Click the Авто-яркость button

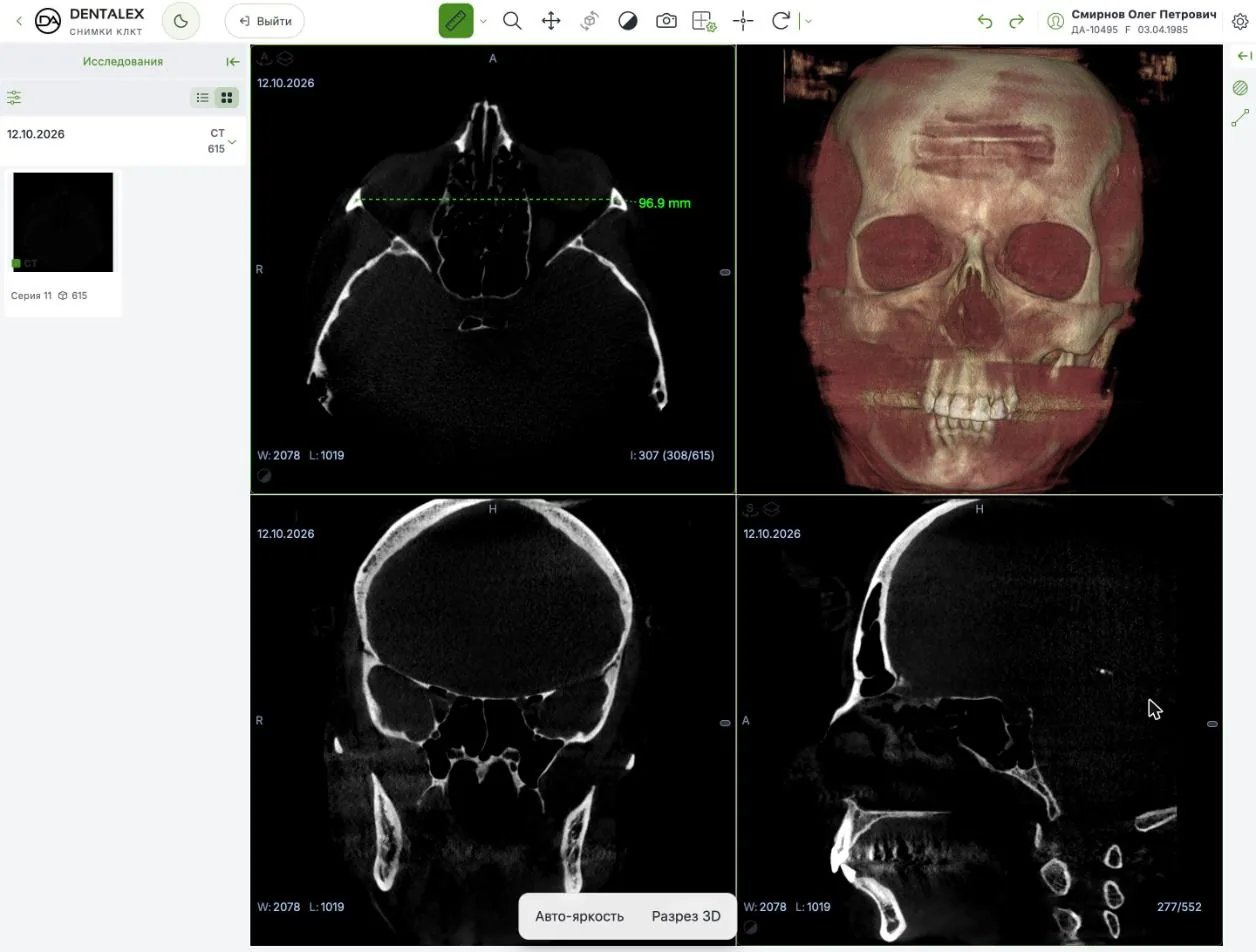point(579,916)
